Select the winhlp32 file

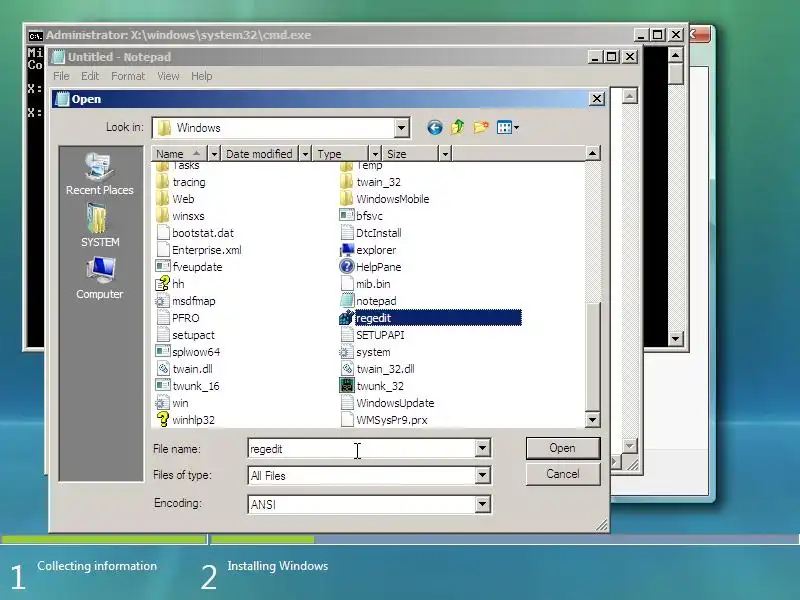[x=185, y=420]
